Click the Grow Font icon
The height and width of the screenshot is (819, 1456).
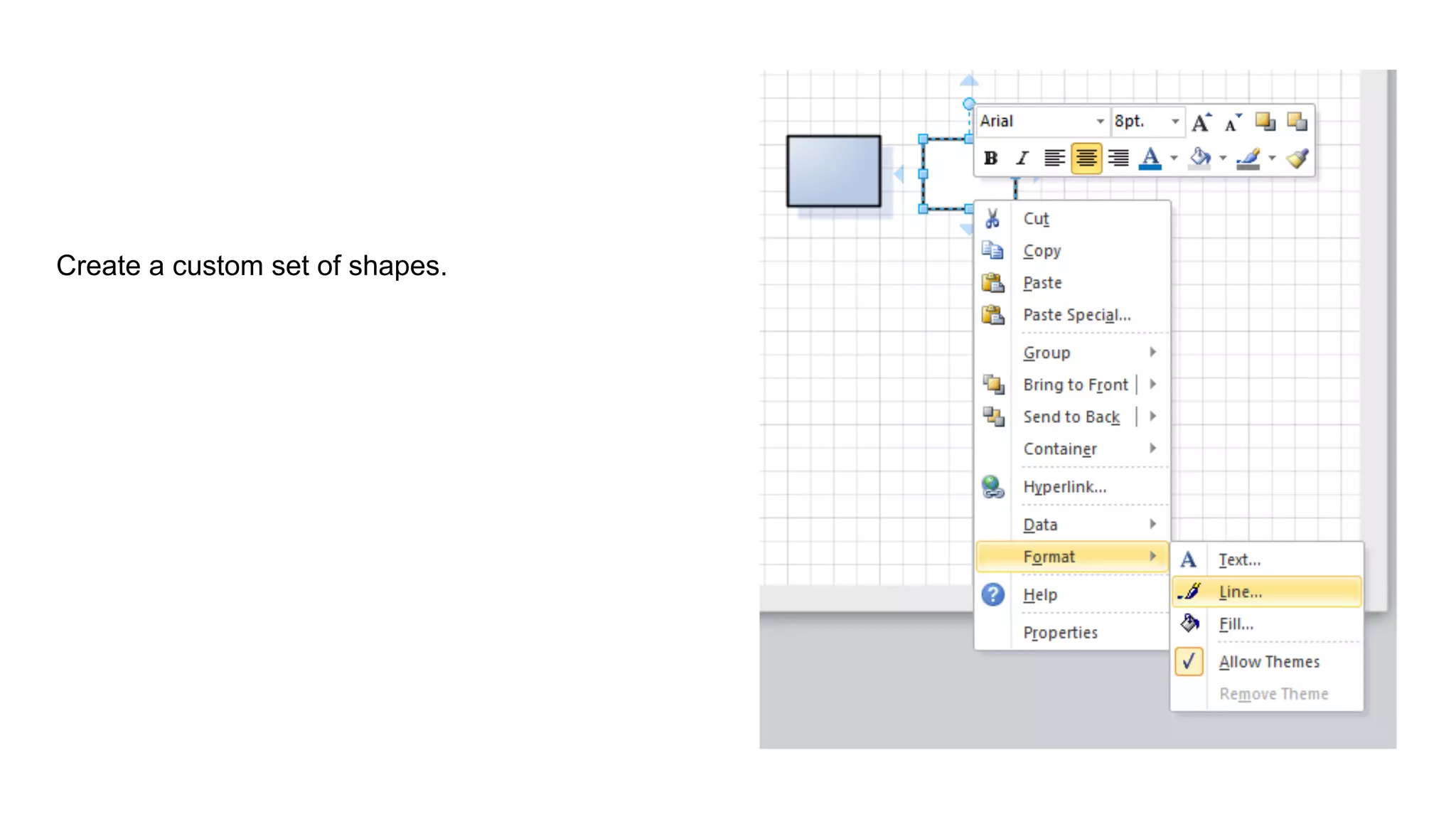pos(1201,122)
